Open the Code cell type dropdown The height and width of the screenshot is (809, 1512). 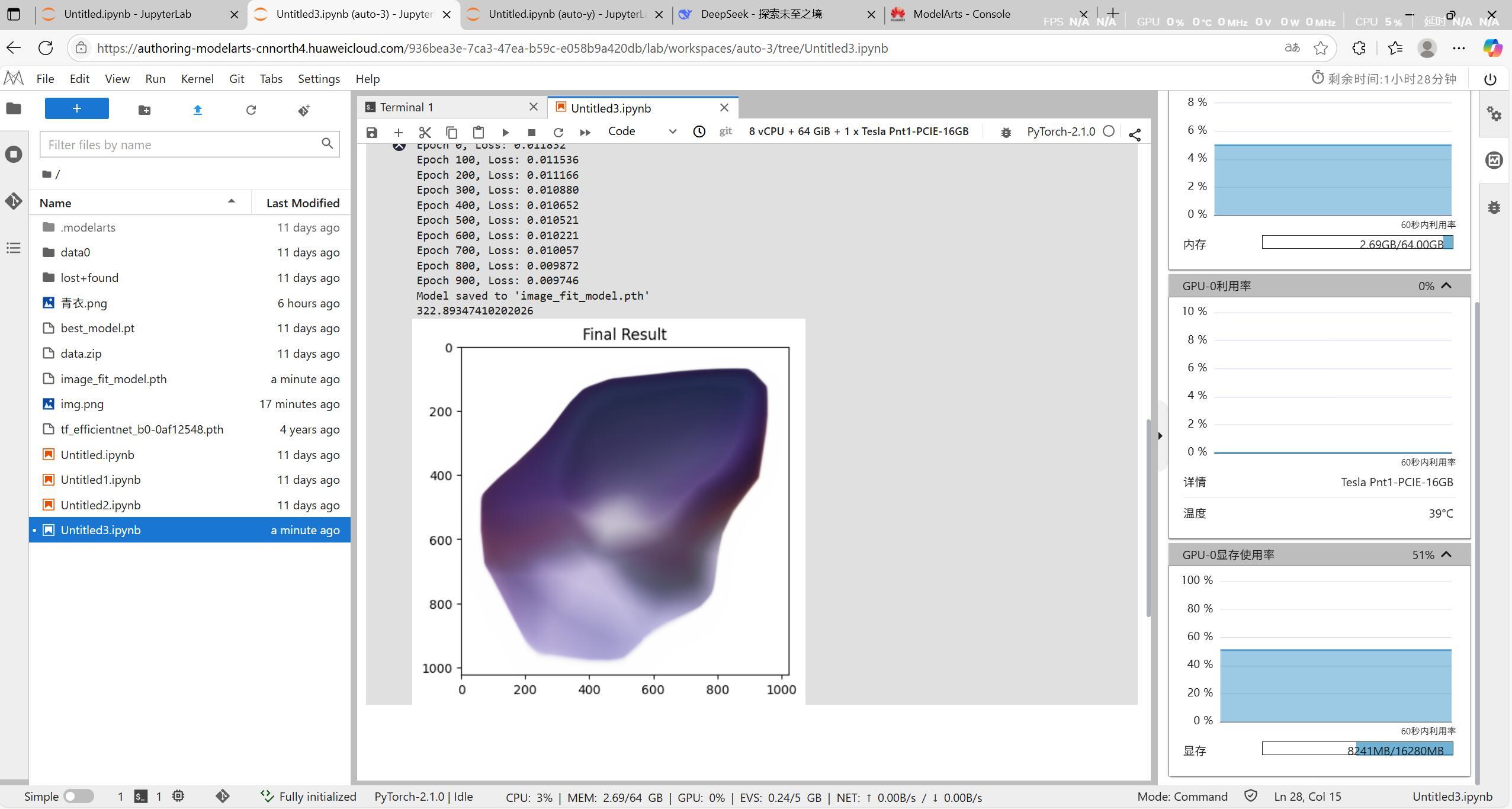641,131
